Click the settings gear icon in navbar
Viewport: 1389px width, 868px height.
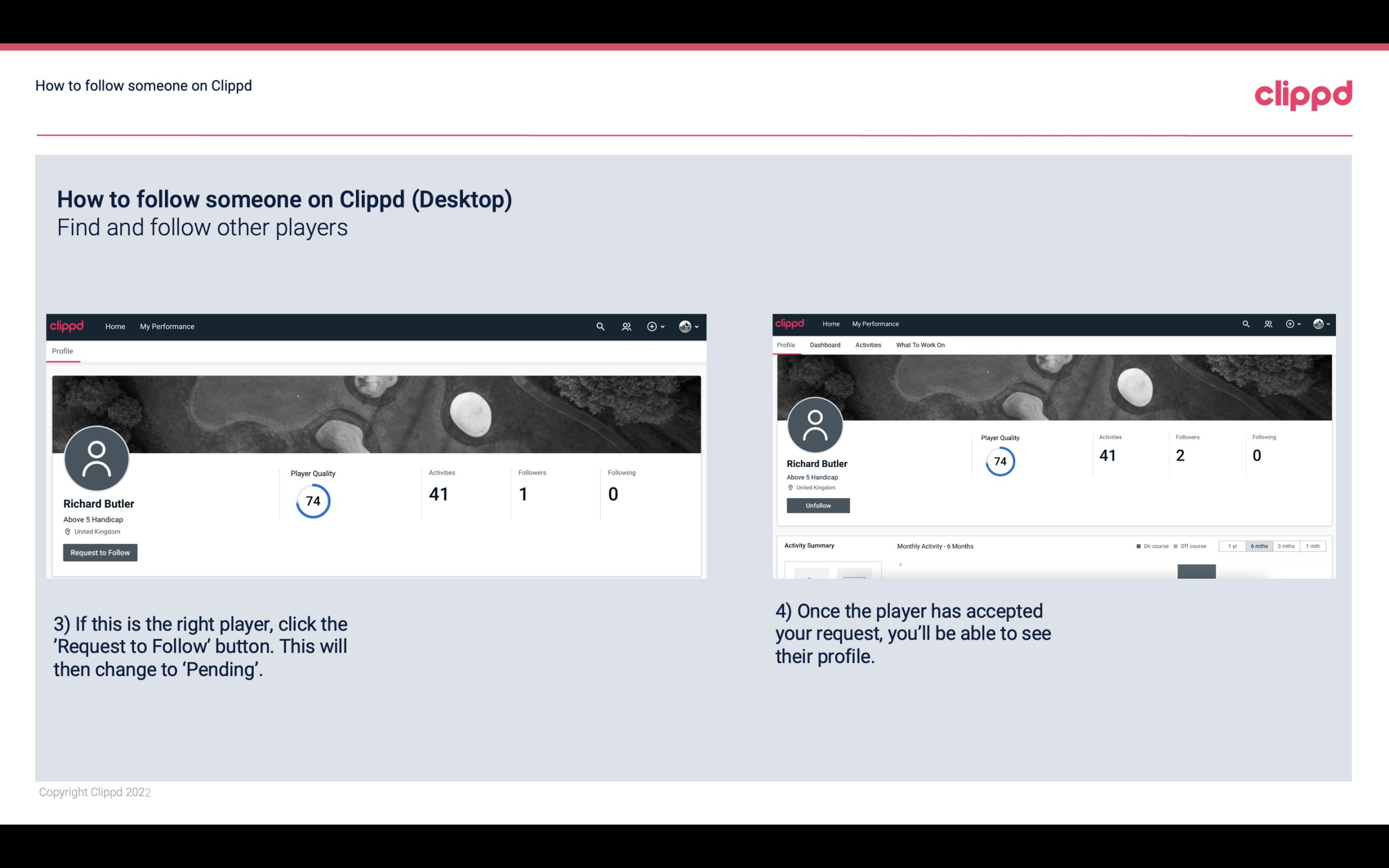(651, 326)
